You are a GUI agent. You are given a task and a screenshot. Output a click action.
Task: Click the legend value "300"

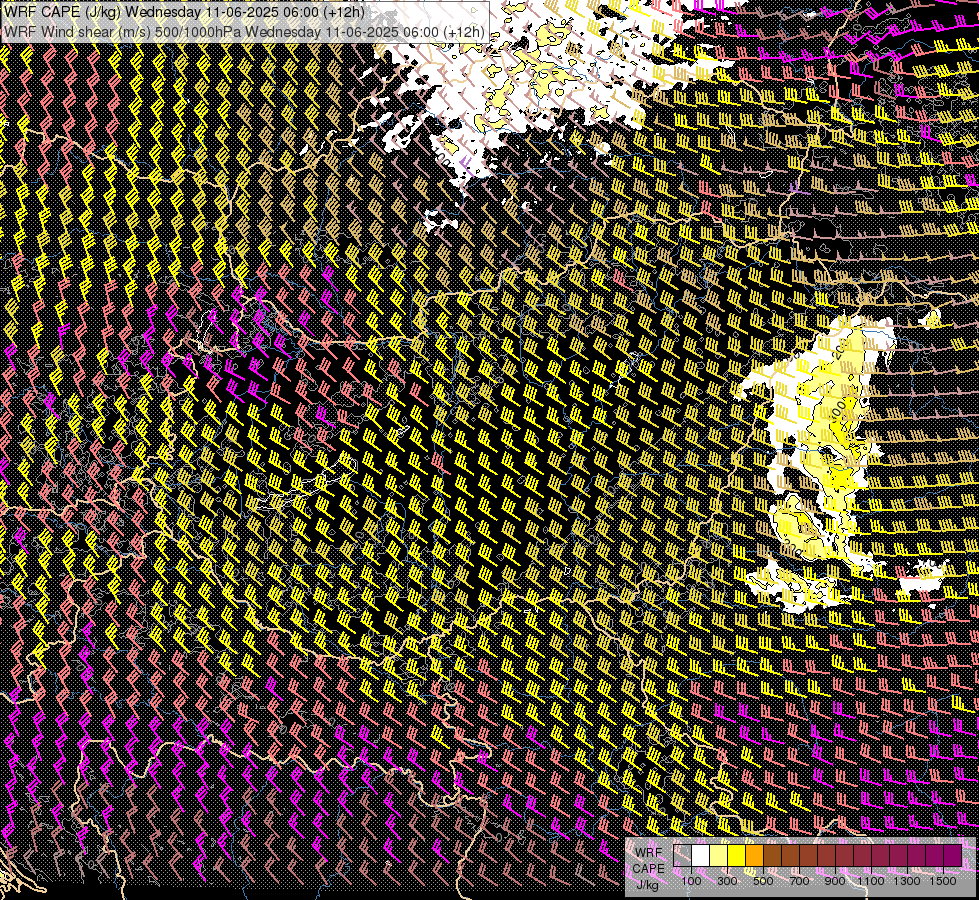(727, 881)
